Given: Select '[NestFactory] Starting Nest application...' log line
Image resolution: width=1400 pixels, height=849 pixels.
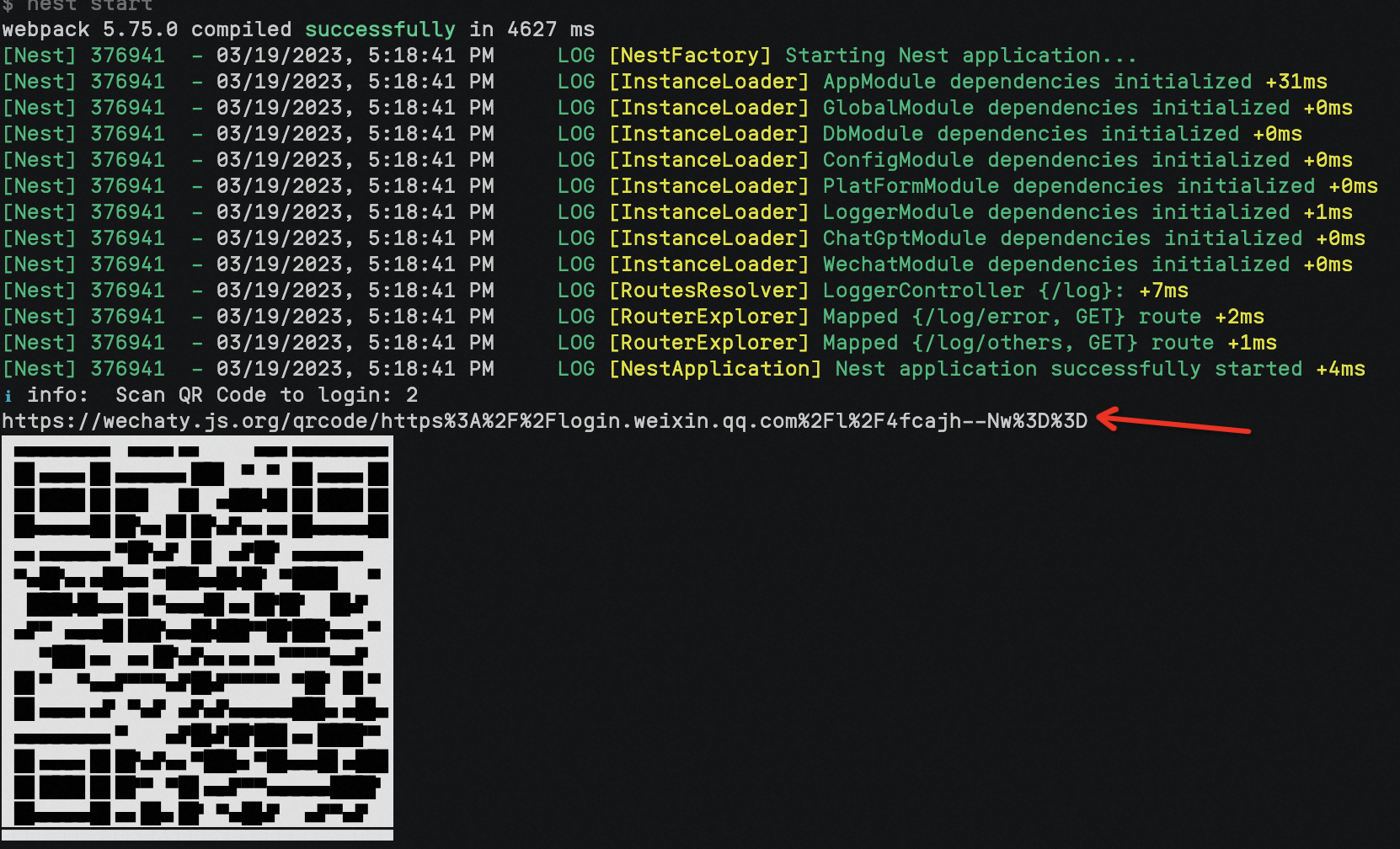Looking at the screenshot, I should [x=873, y=56].
